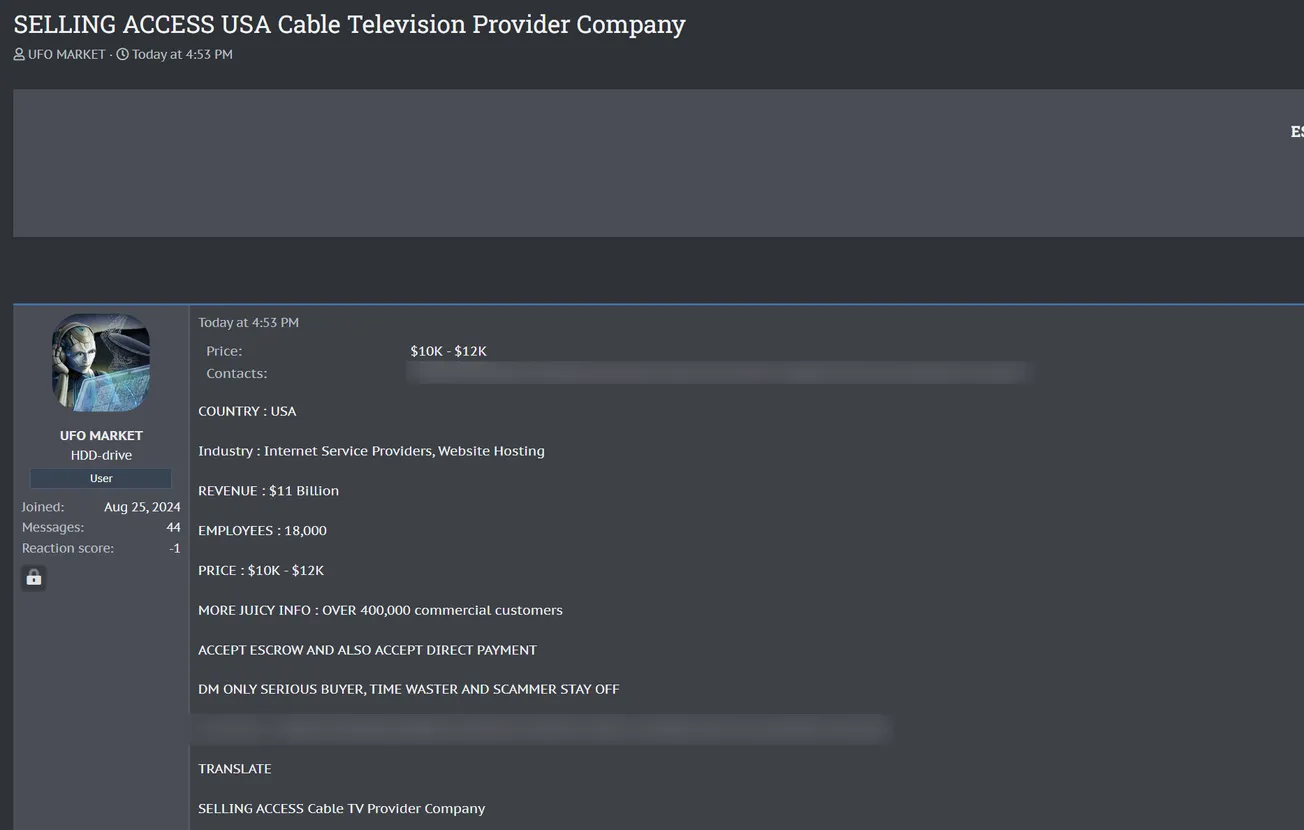The width and height of the screenshot is (1304, 830).
Task: Click the clock icon in thread header
Action: coord(123,55)
